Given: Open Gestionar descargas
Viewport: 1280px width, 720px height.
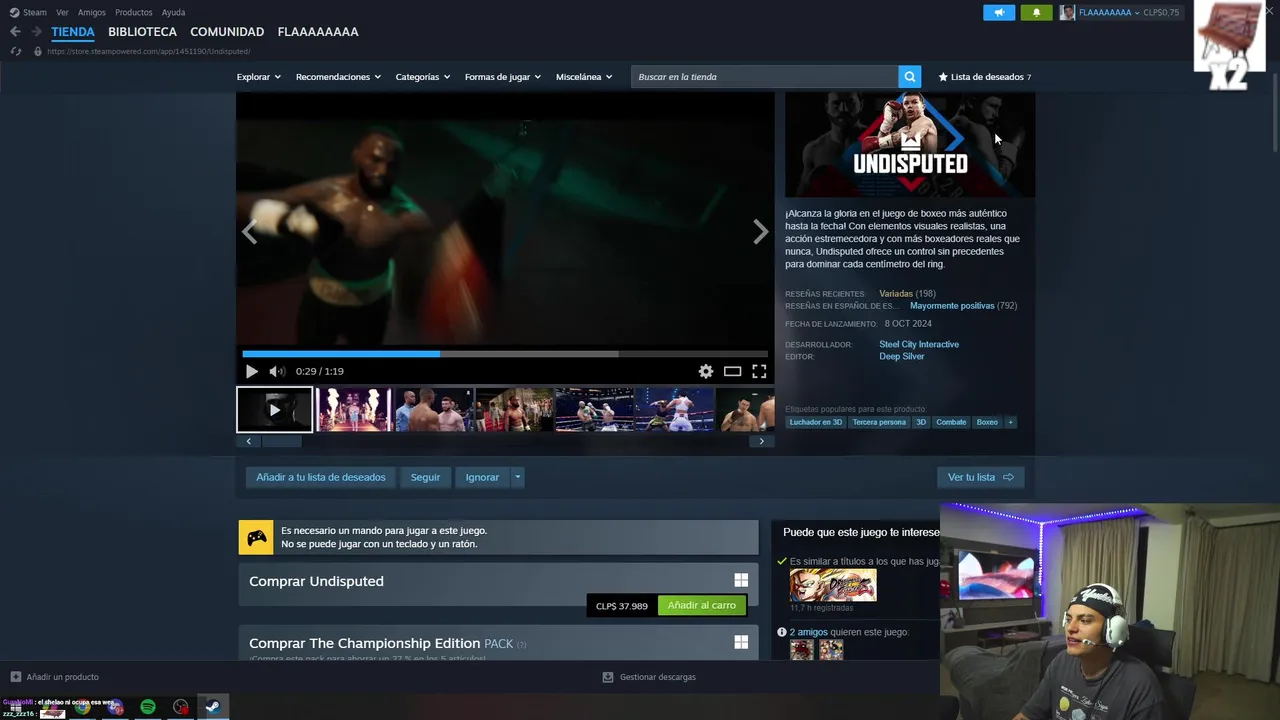Looking at the screenshot, I should coord(649,677).
